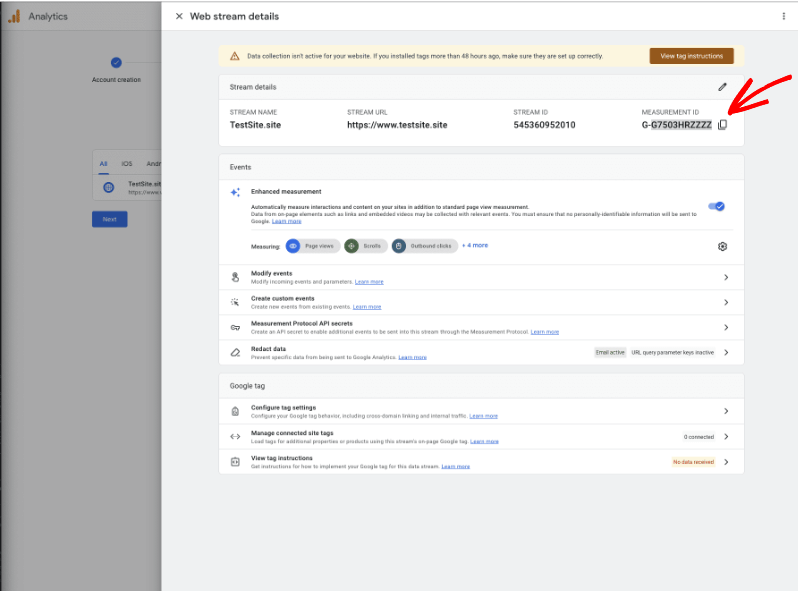The width and height of the screenshot is (798, 591).
Task: Click the Scrolls measuring chip
Action: [x=366, y=246]
